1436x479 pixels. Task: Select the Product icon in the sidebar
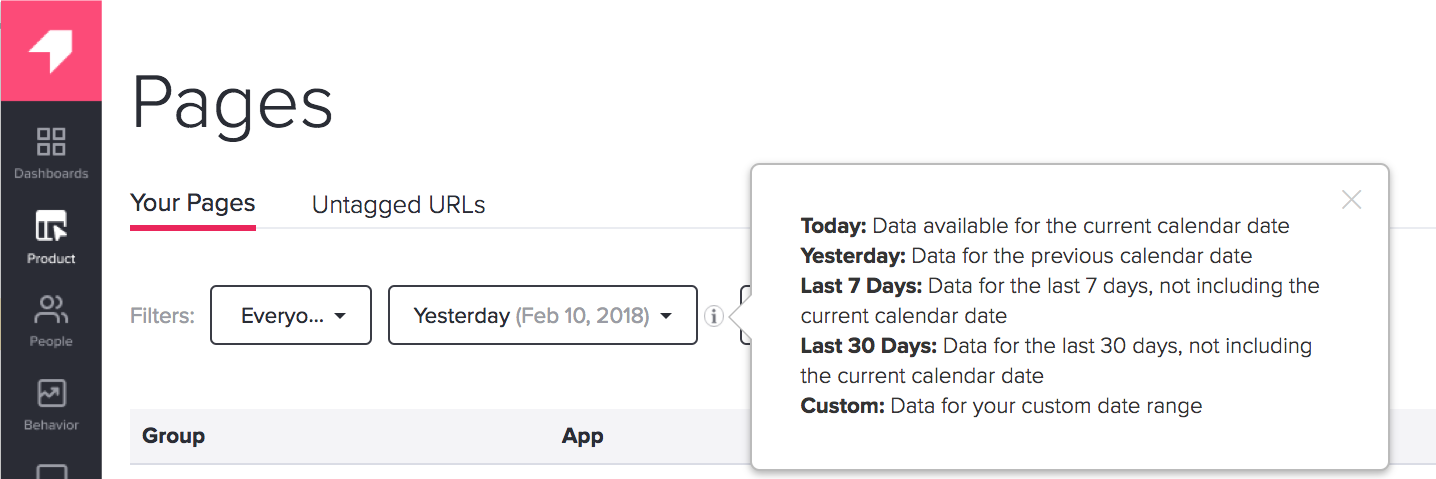pyautogui.click(x=50, y=237)
